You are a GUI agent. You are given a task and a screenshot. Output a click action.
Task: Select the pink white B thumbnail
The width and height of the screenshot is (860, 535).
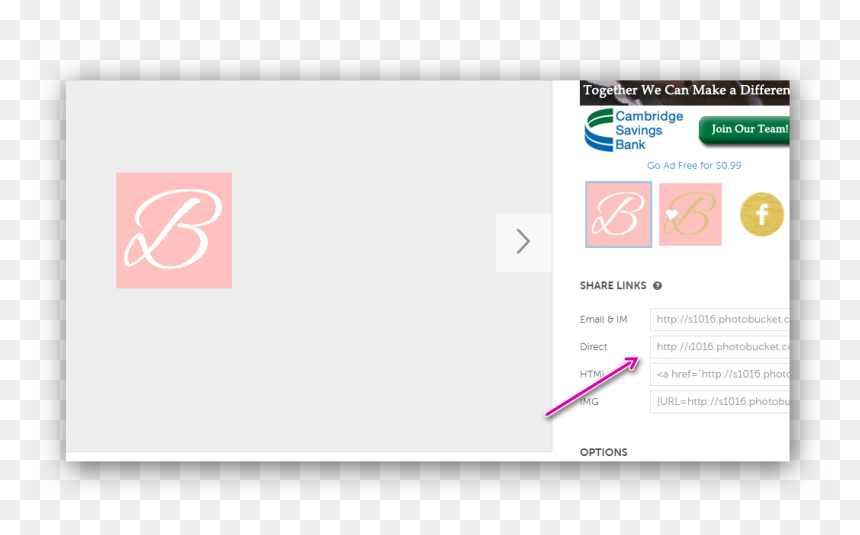click(618, 215)
